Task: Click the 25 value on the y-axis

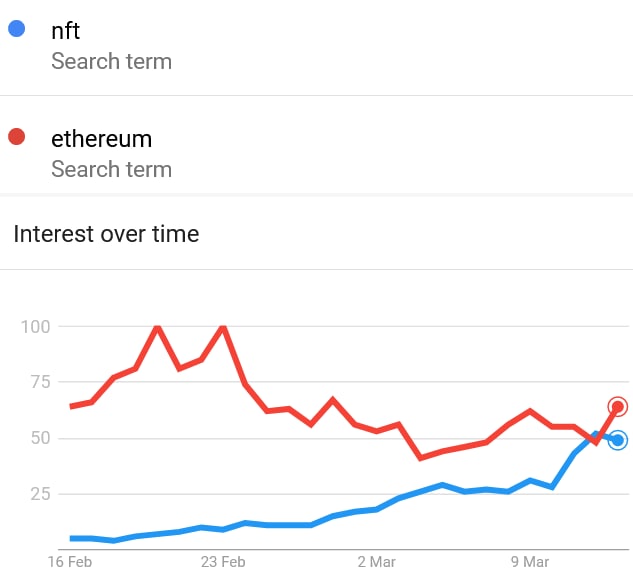Action: coord(40,493)
